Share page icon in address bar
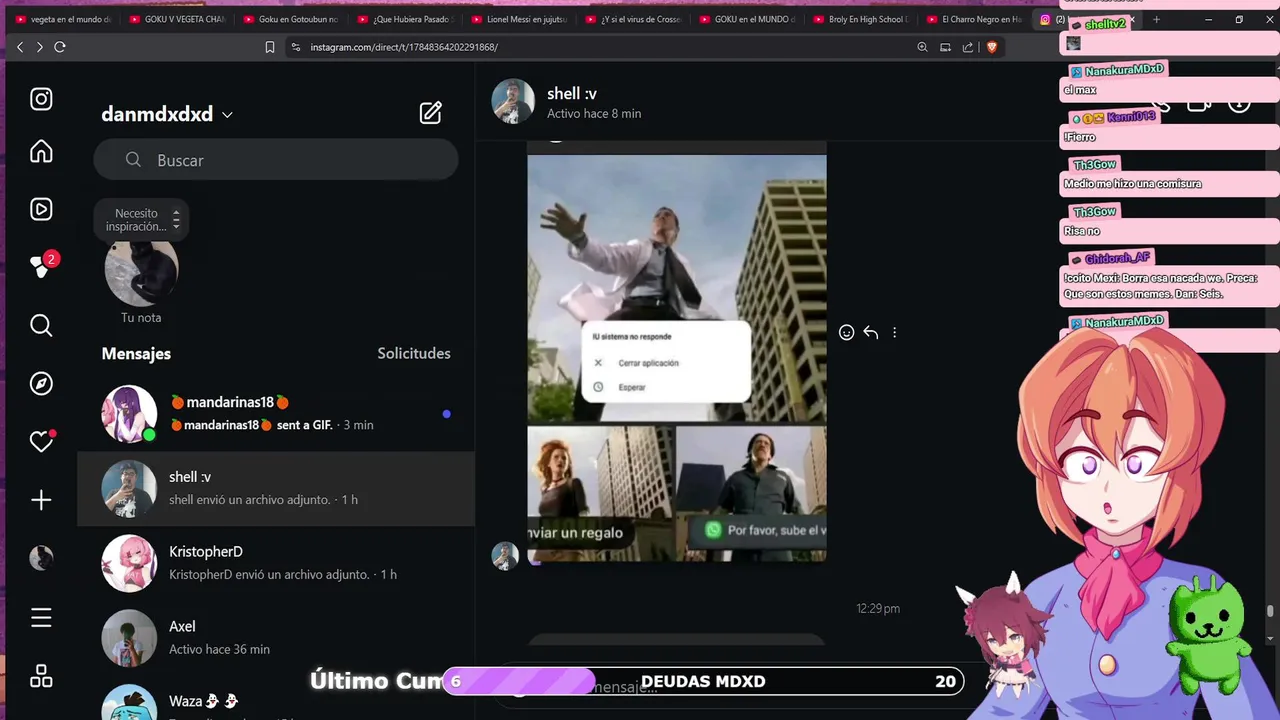 pyautogui.click(x=968, y=47)
